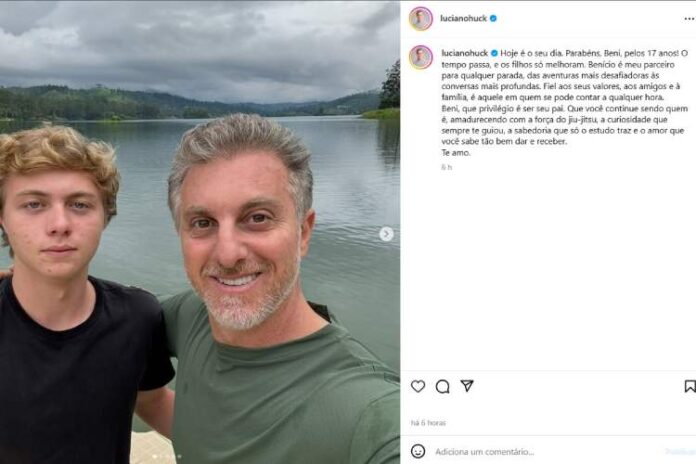Image resolution: width=696 pixels, height=464 pixels.
Task: Open the emoji picker in the comment box
Action: [418, 451]
